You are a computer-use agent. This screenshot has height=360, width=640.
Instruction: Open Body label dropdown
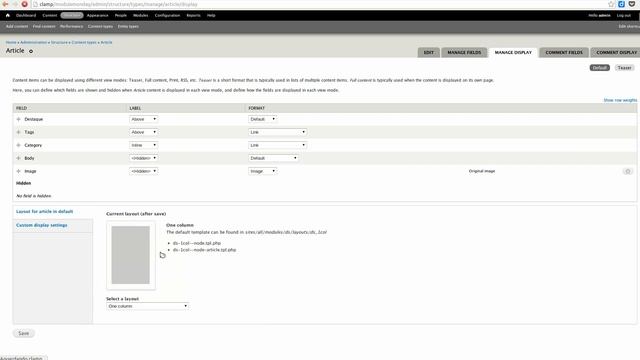tap(143, 158)
